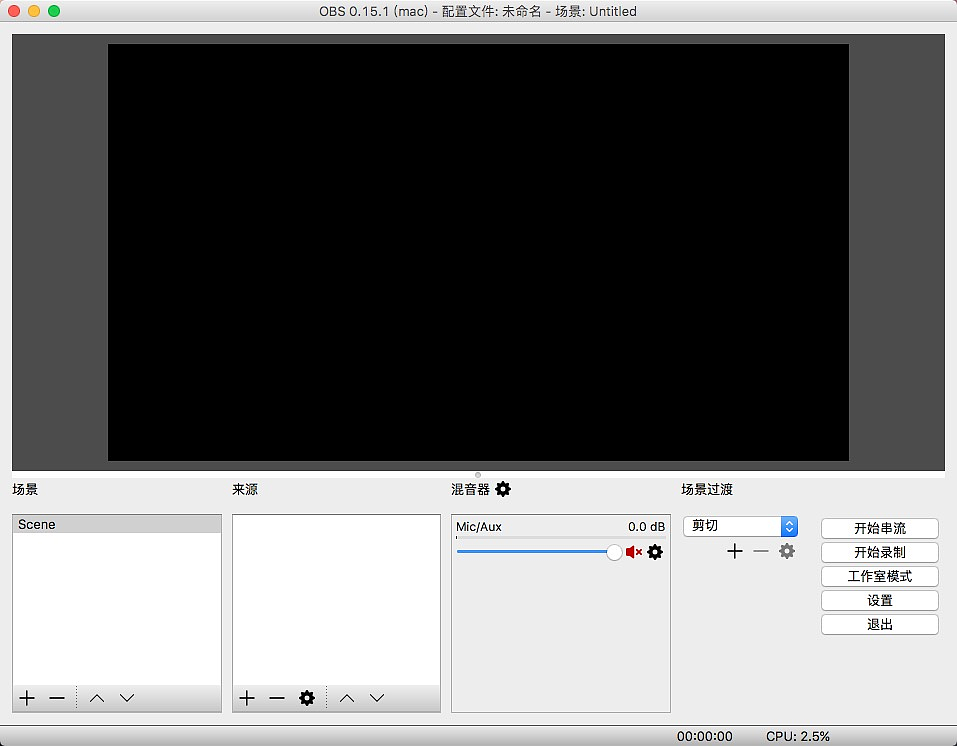This screenshot has height=746, width=957.
Task: Move scene up with arrow icon
Action: click(x=97, y=698)
